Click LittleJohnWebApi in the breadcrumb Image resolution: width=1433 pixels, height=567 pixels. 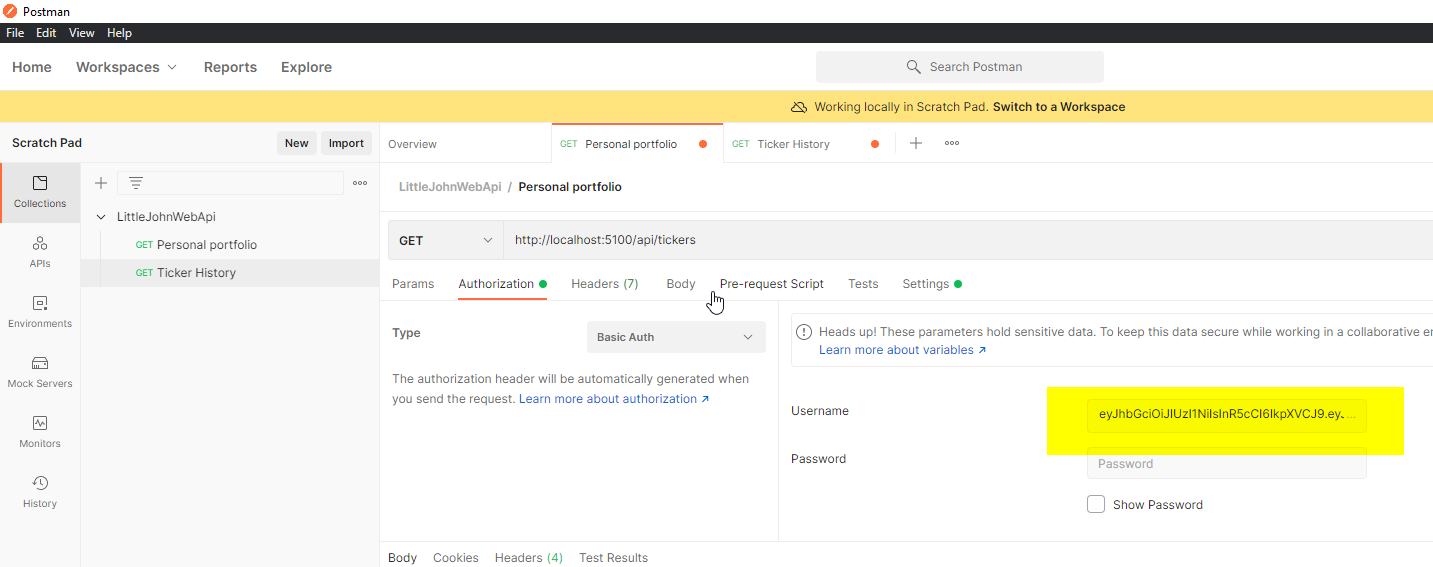(450, 187)
